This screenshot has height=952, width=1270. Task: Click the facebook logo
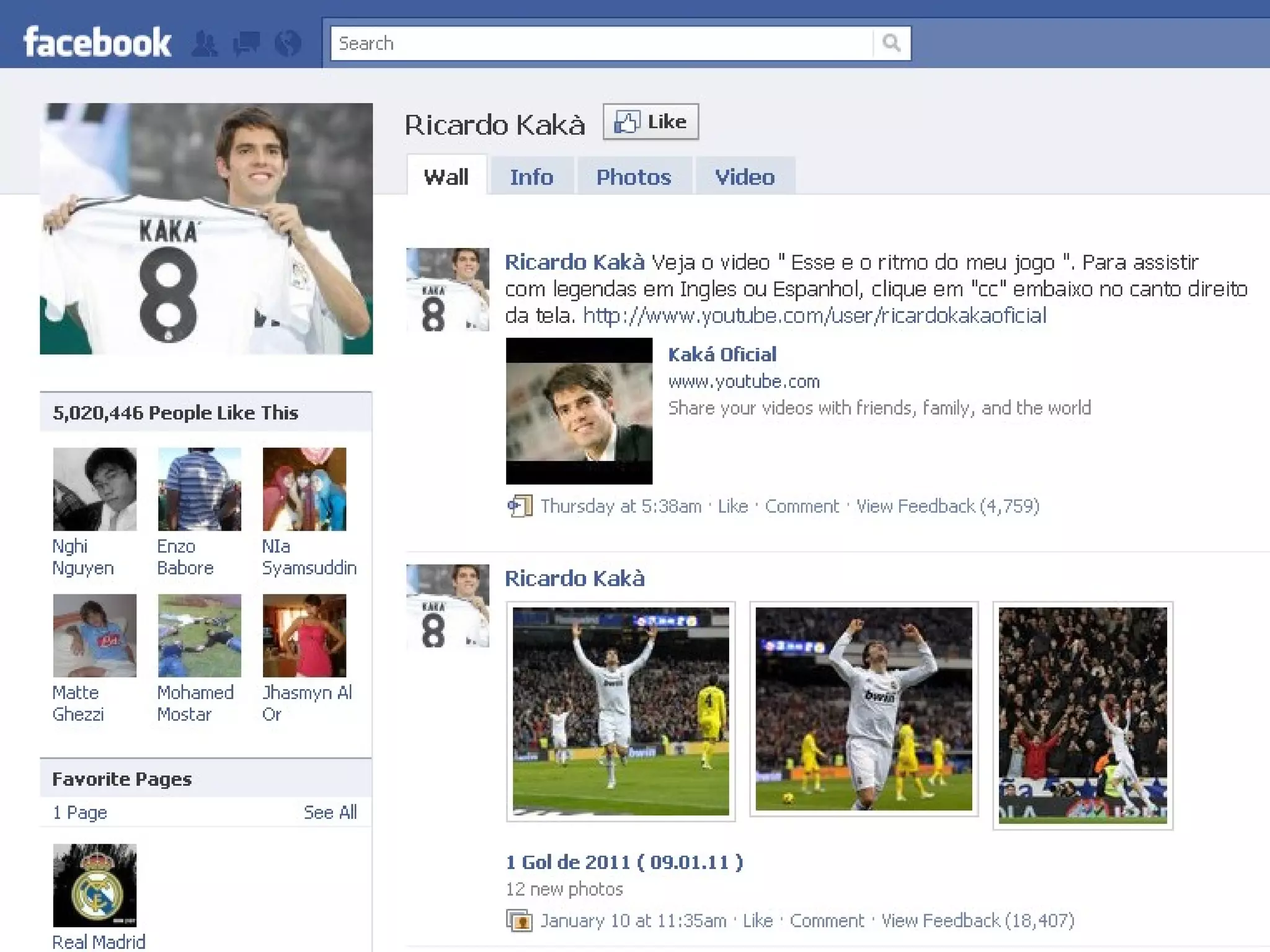click(97, 42)
